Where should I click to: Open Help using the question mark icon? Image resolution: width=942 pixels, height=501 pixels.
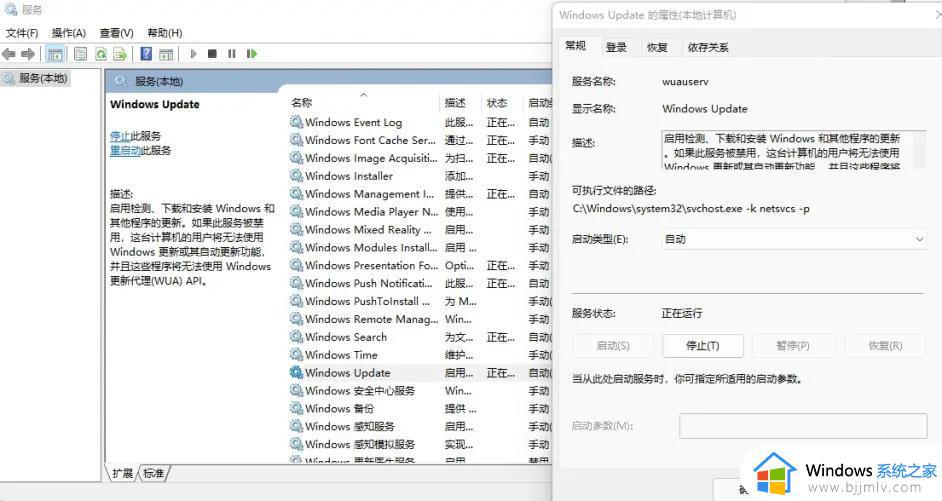click(146, 54)
